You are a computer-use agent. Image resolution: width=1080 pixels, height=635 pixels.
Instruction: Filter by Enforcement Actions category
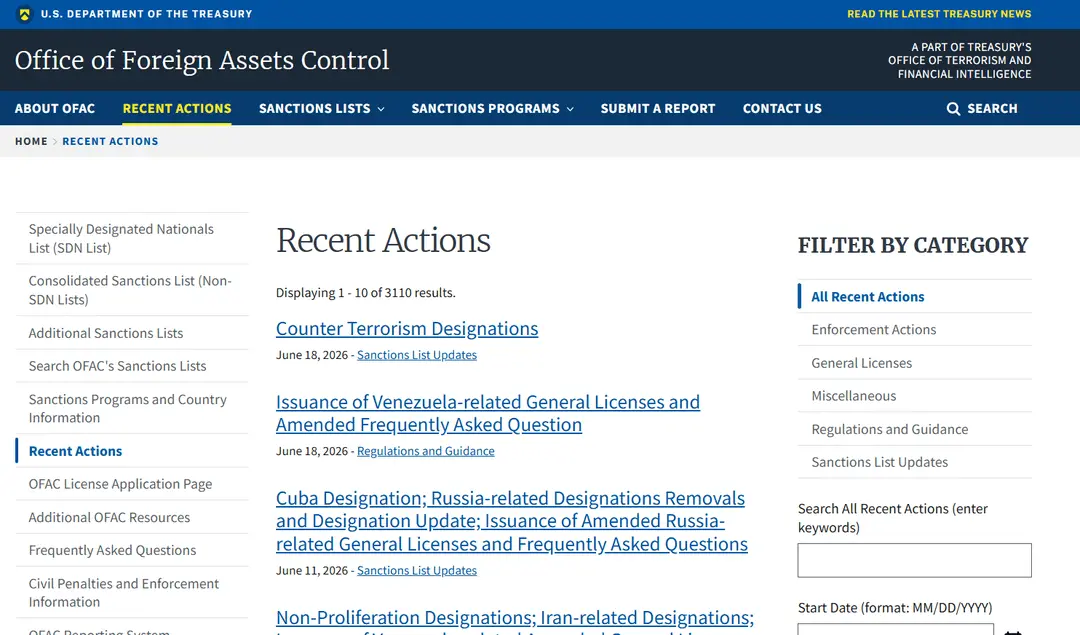[x=915, y=330]
